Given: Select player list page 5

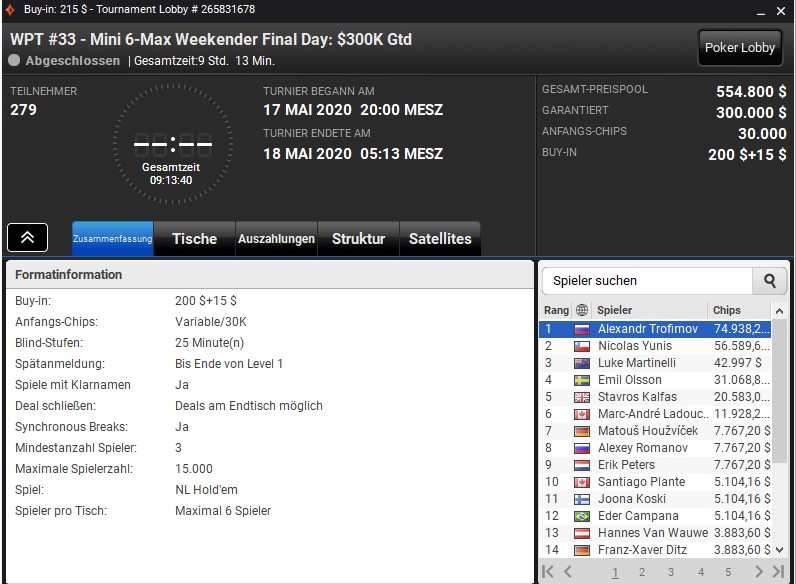Looking at the screenshot, I should click(728, 572).
